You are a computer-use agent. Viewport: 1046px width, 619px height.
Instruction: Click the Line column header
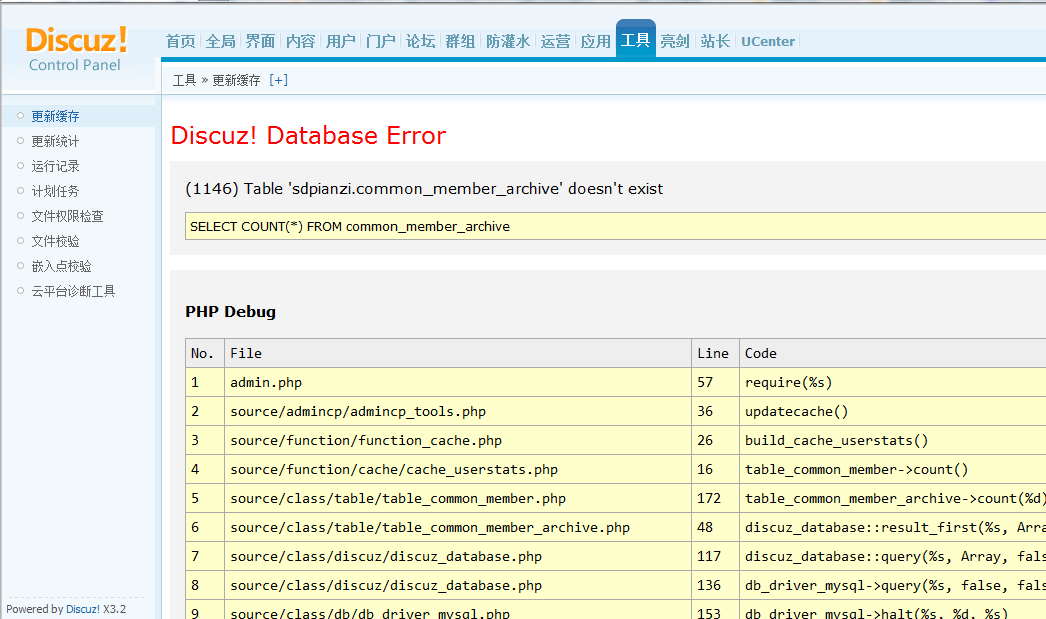coord(713,354)
